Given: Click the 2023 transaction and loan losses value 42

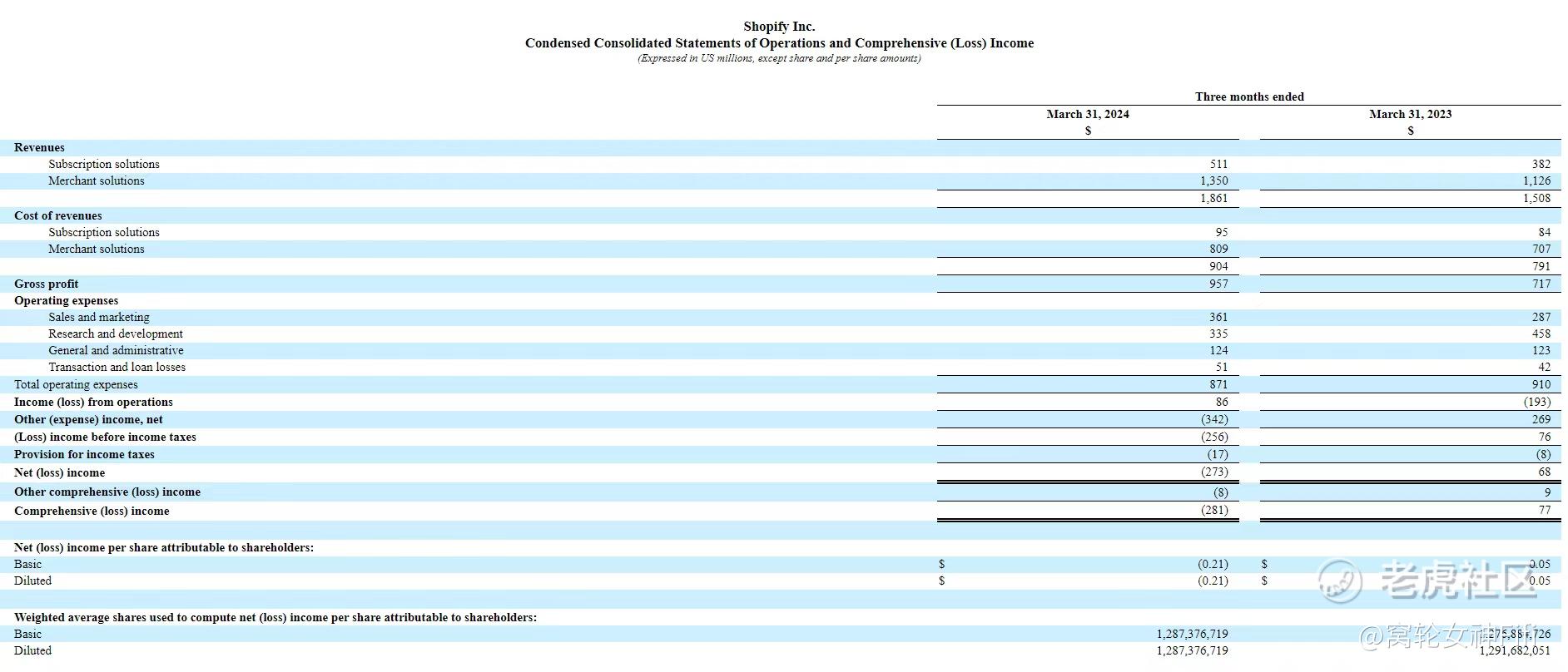Looking at the screenshot, I should point(1545,367).
